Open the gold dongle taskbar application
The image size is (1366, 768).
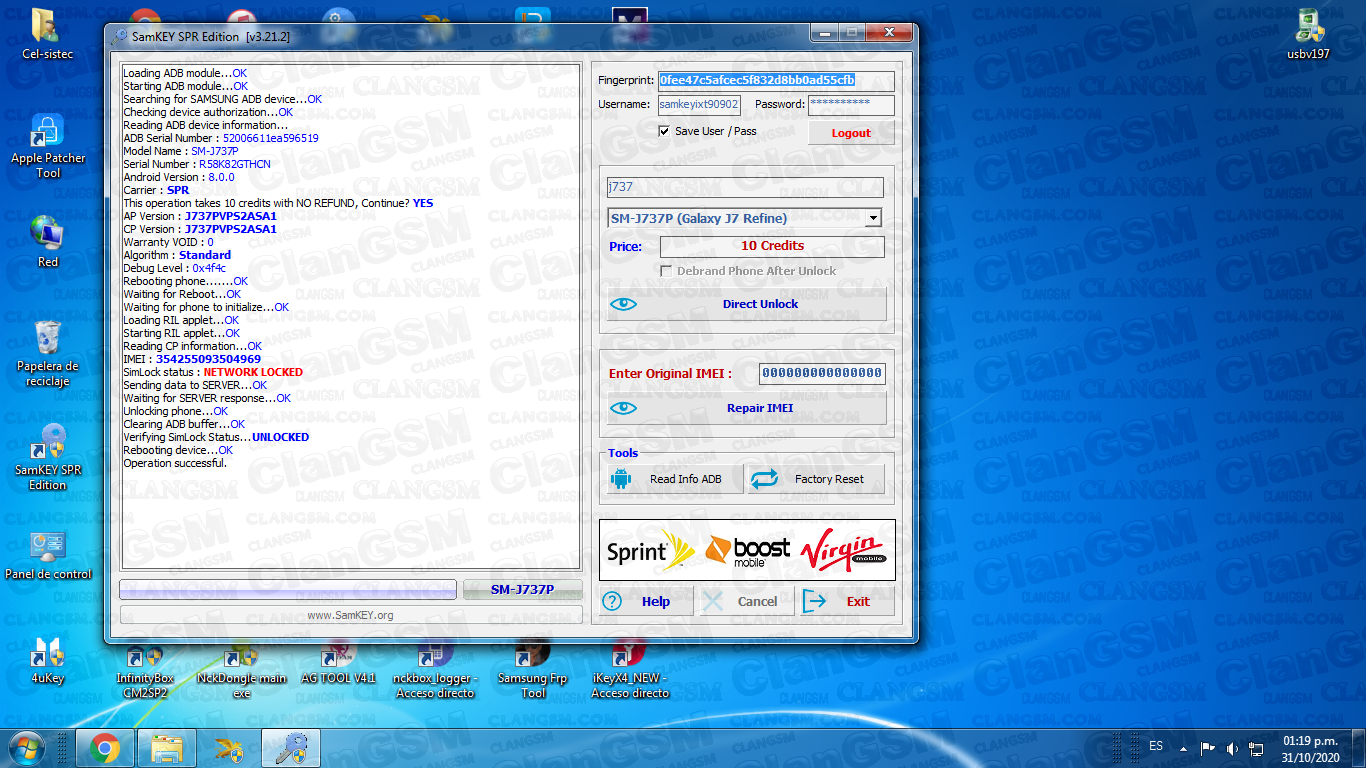tap(229, 748)
